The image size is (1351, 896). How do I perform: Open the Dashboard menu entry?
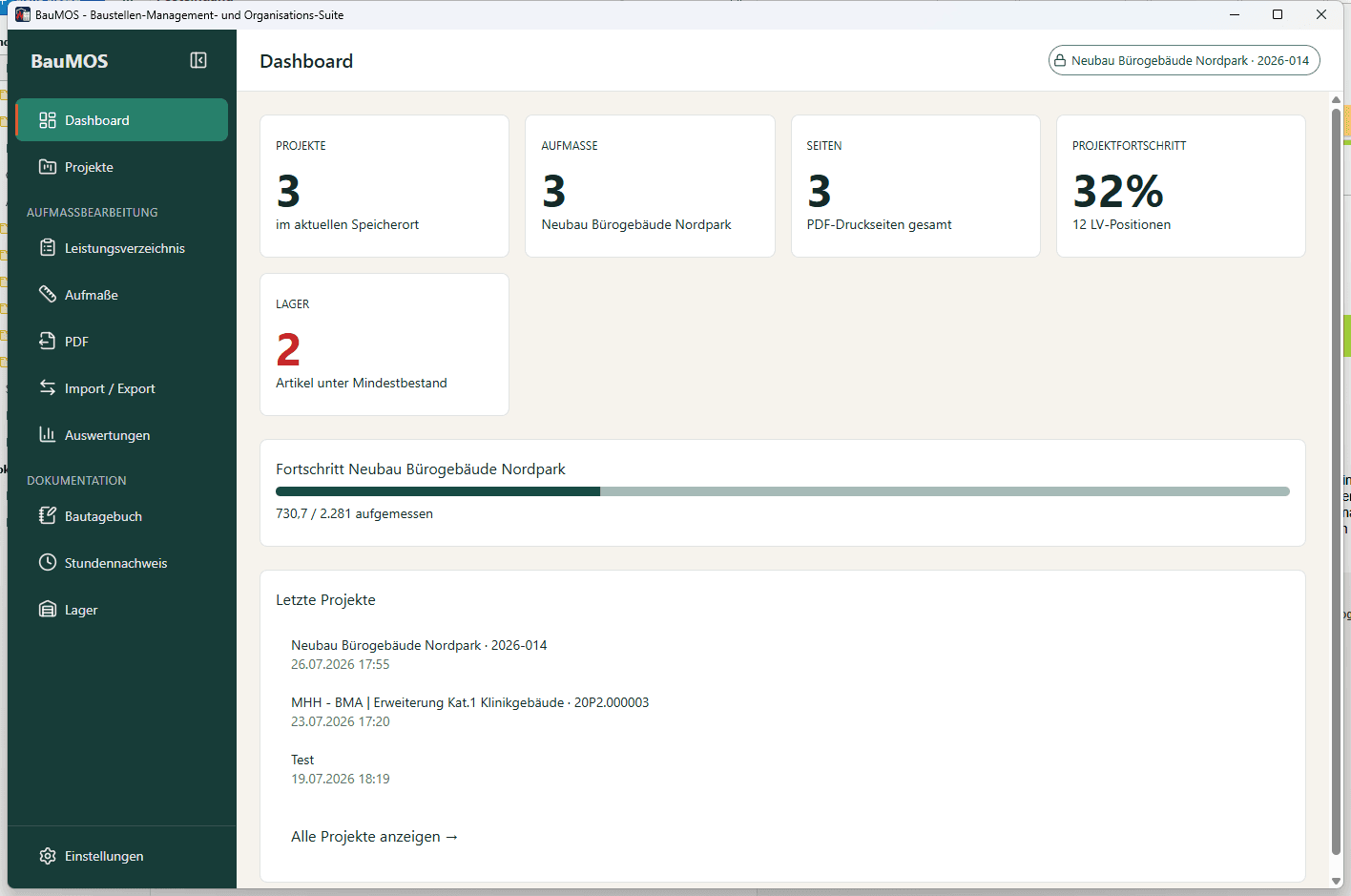(121, 120)
